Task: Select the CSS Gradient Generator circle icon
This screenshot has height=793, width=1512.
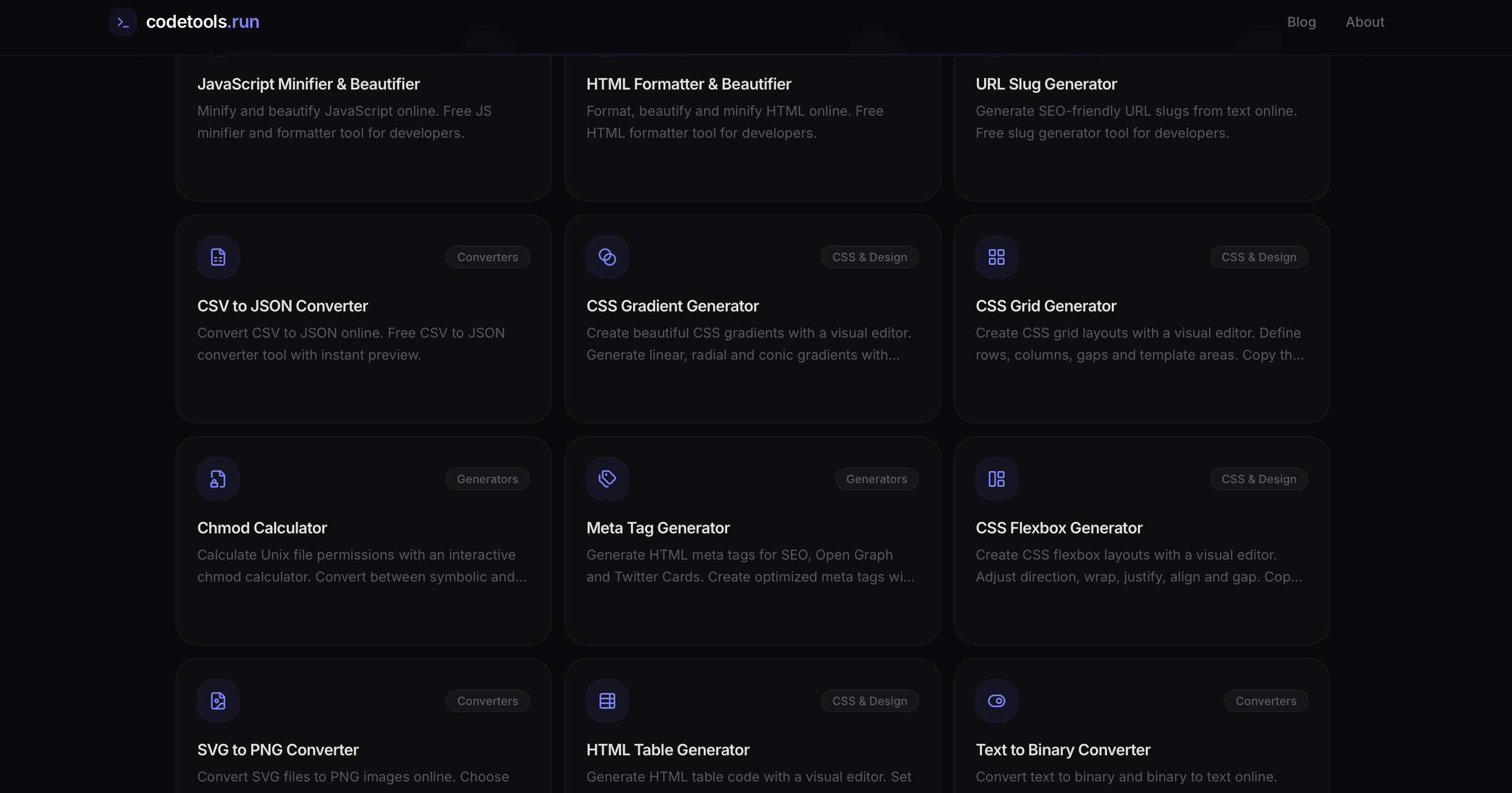Action: click(x=607, y=256)
